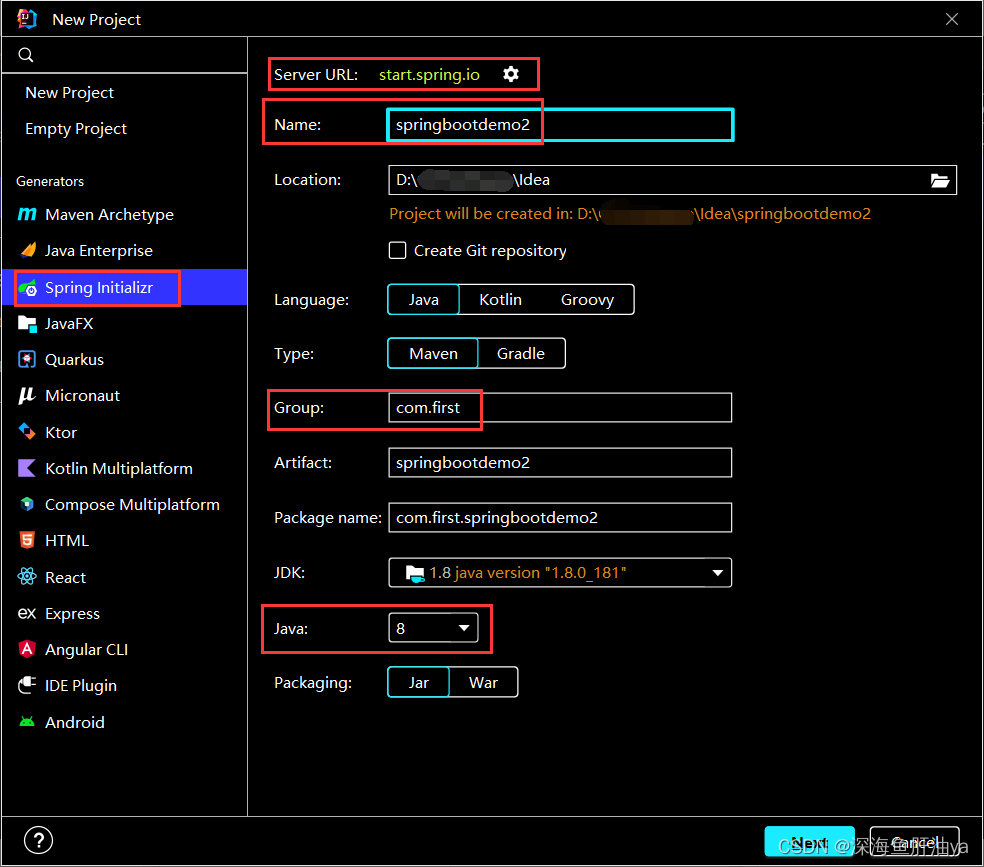Click the HTML5 icon
984x867 pixels.
[x=27, y=540]
